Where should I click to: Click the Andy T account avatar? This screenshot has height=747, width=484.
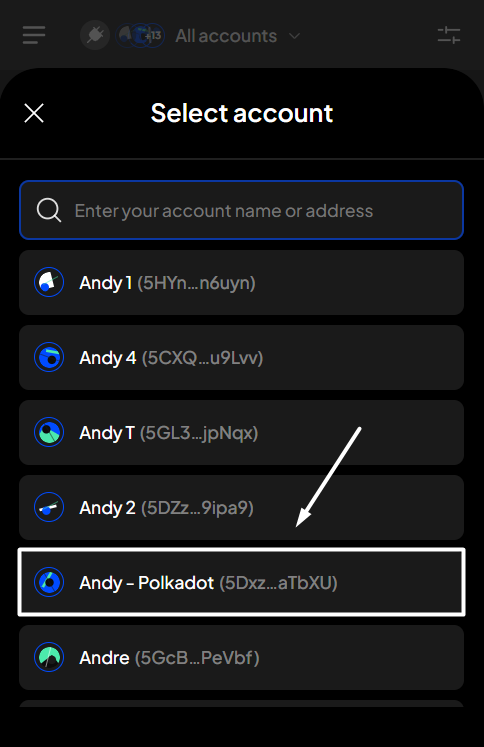(49, 433)
